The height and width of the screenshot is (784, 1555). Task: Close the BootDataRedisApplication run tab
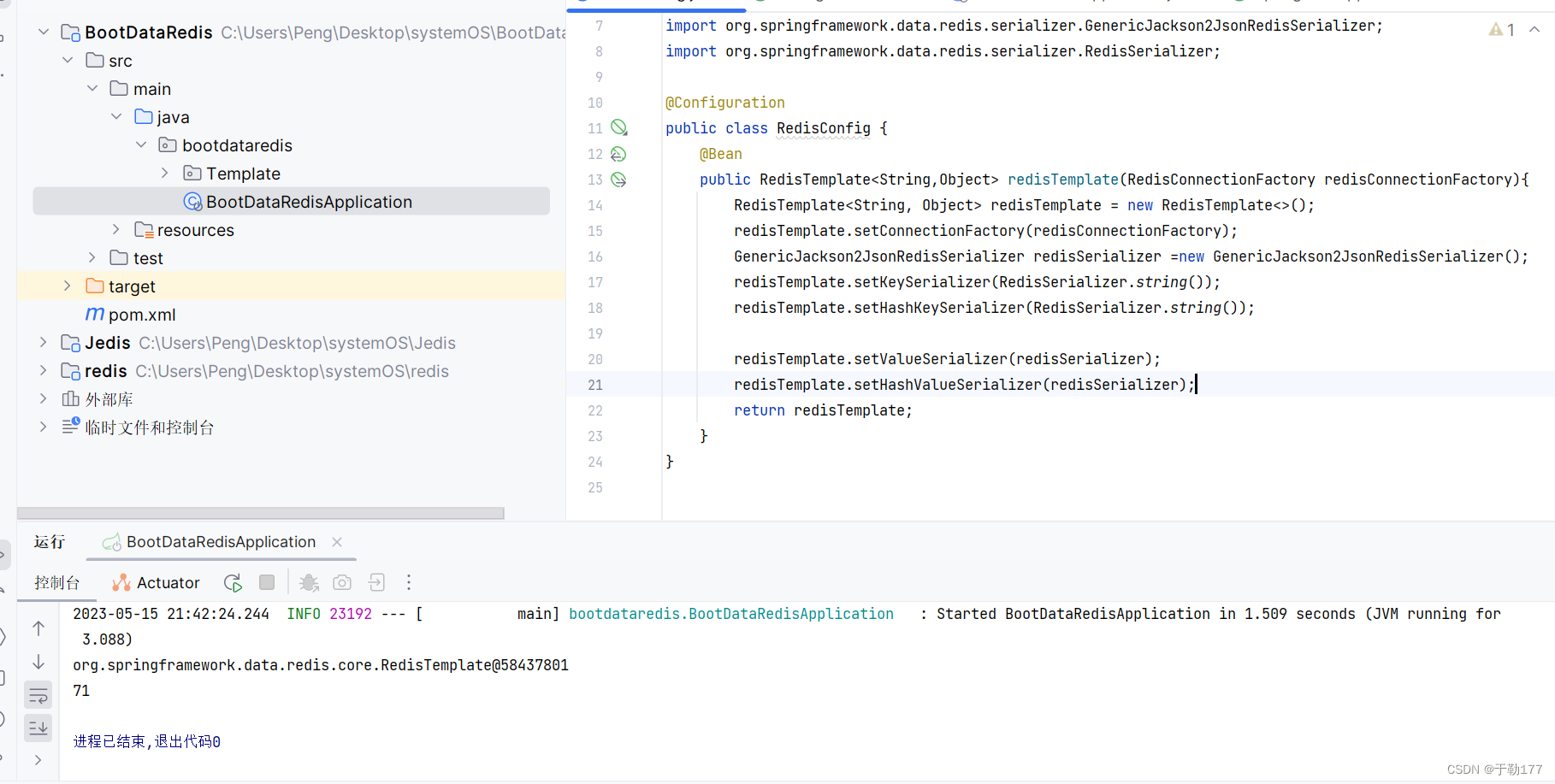pos(337,542)
